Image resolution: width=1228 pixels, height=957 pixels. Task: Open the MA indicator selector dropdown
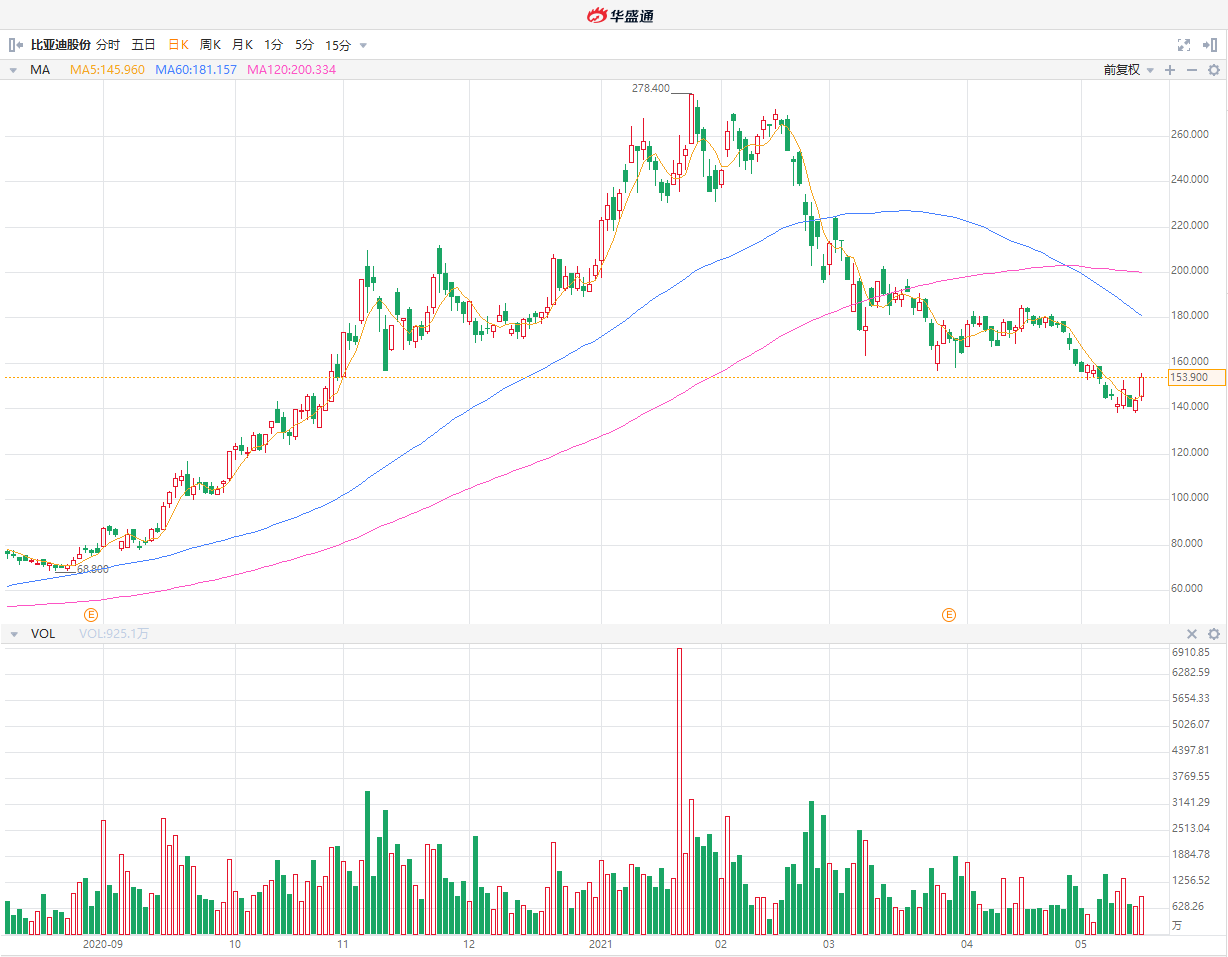[x=14, y=70]
